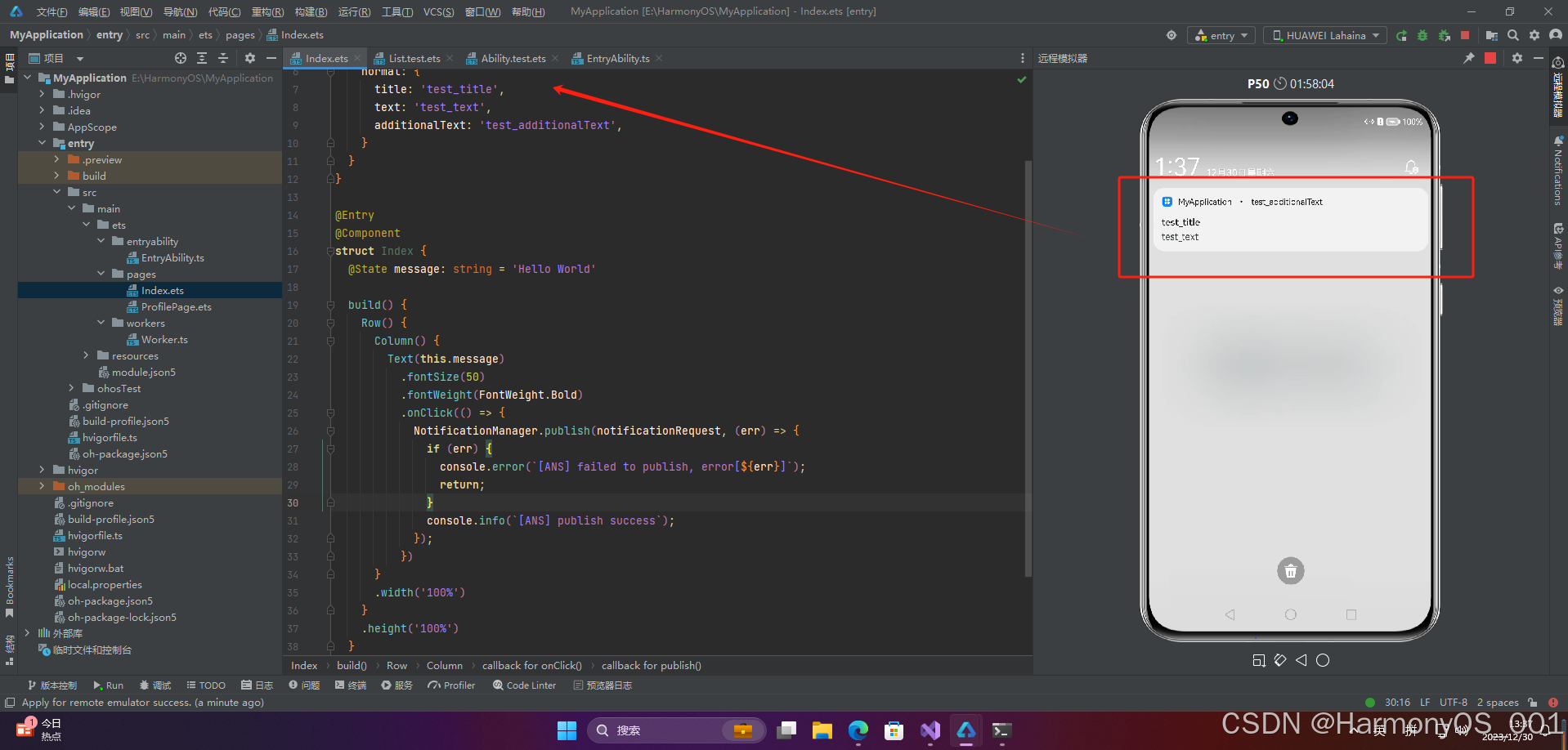1568x750 pixels.
Task: Click Column in the editor breadcrumb
Action: point(444,665)
